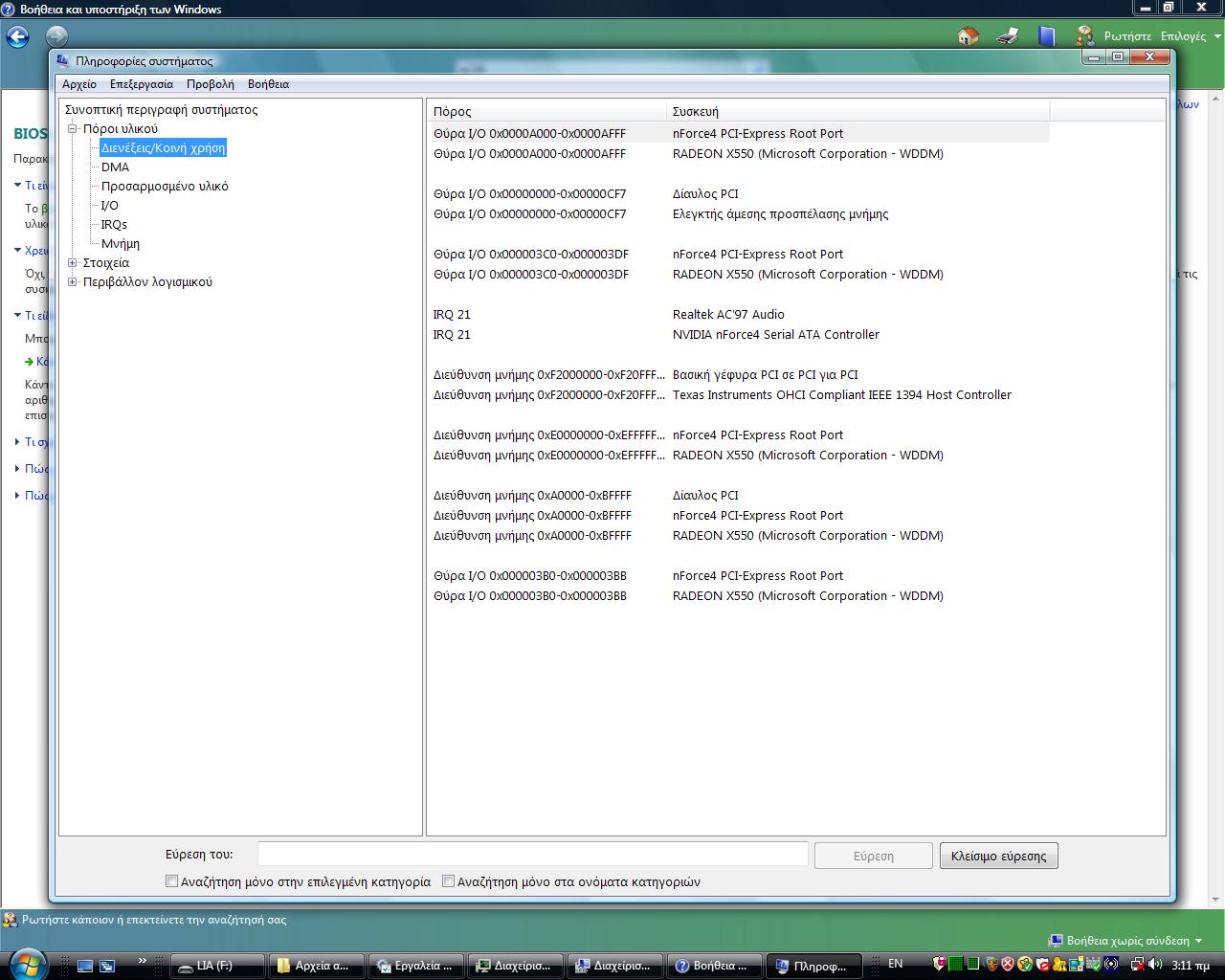The height and width of the screenshot is (980, 1225).
Task: Open the Προβολή menu
Action: [x=211, y=84]
